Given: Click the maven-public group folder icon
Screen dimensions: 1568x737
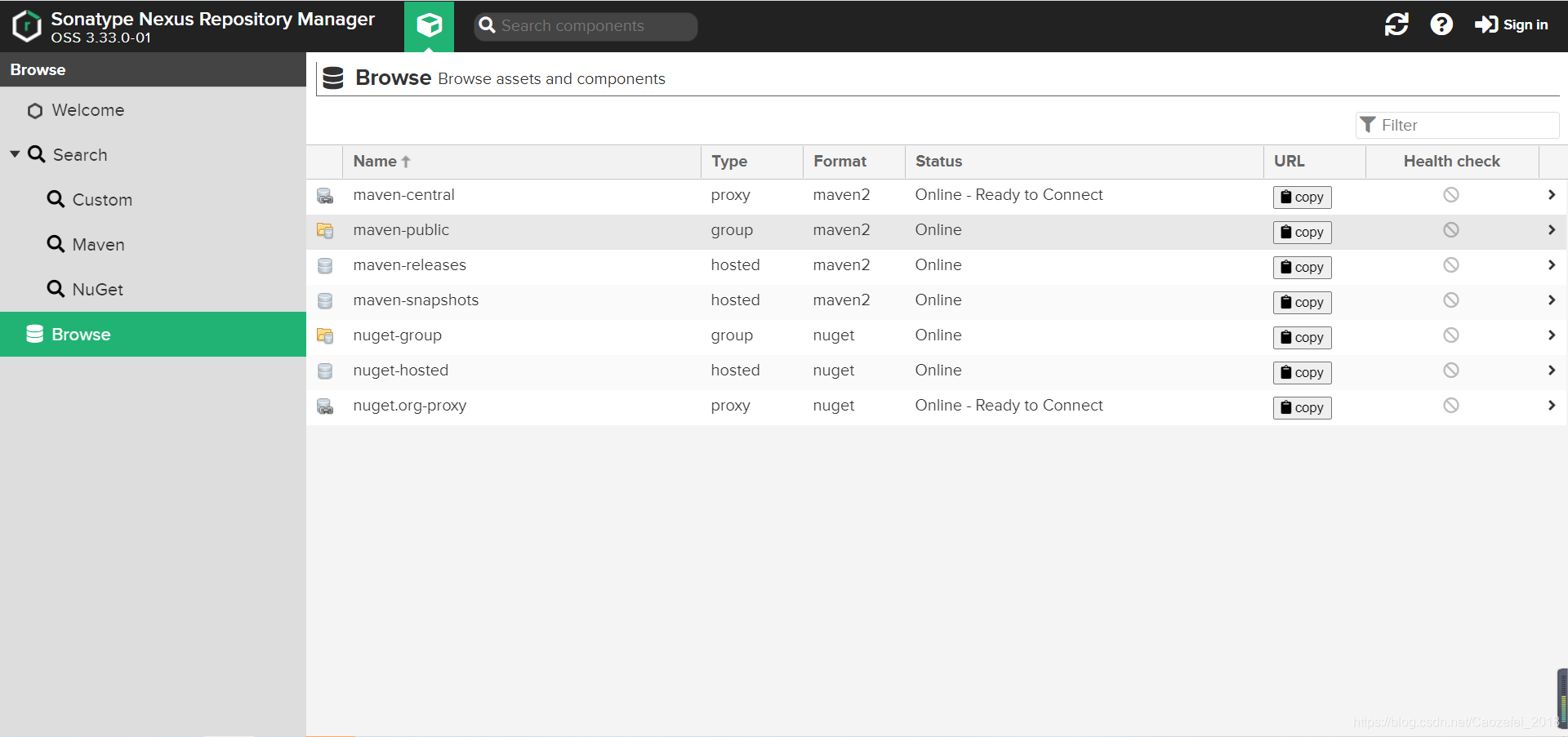Looking at the screenshot, I should pos(325,231).
